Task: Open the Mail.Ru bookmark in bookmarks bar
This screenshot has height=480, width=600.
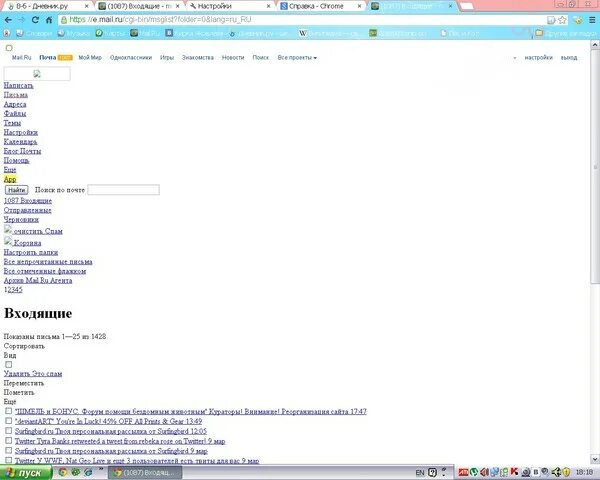Action: coord(145,34)
